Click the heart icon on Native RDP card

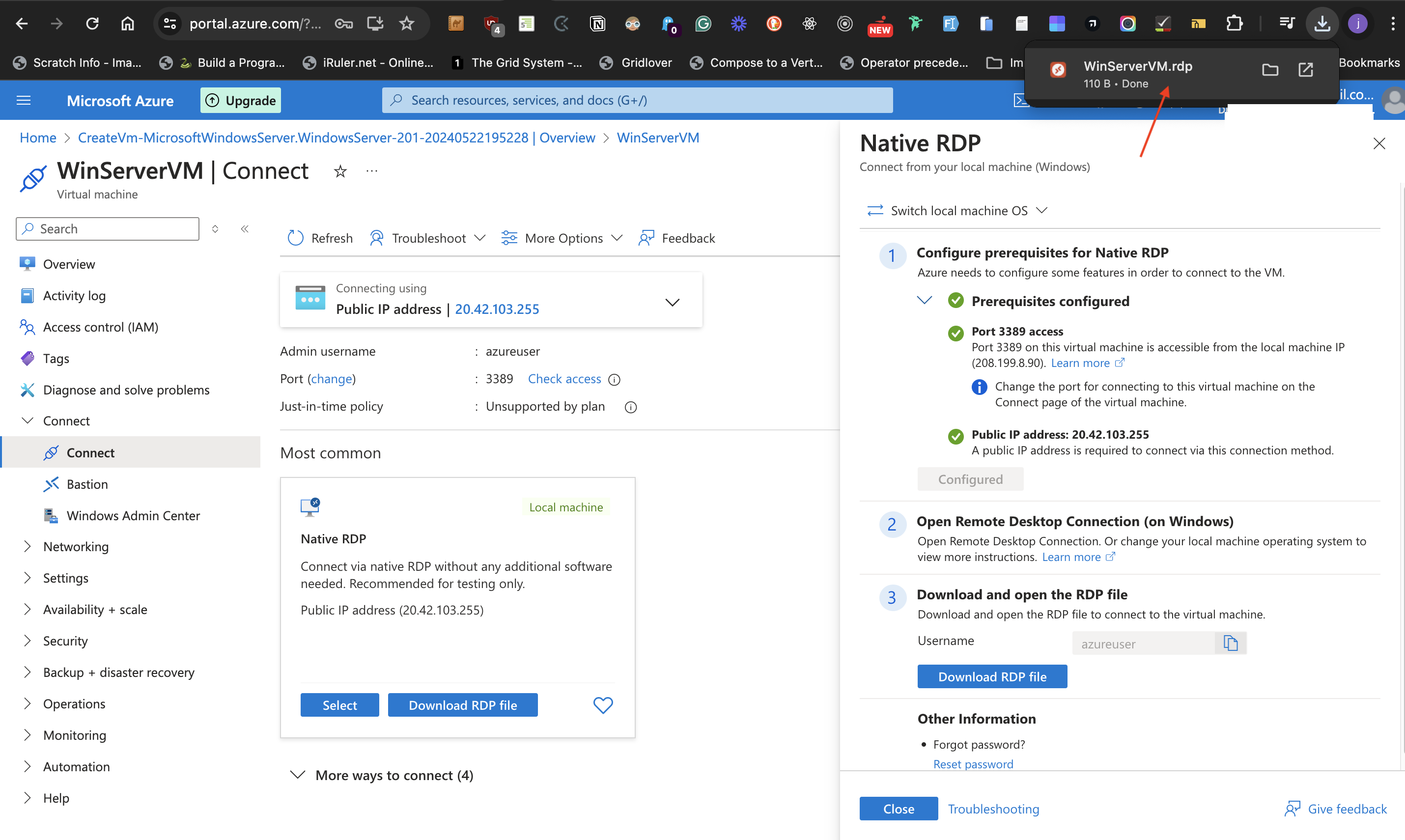click(x=603, y=705)
